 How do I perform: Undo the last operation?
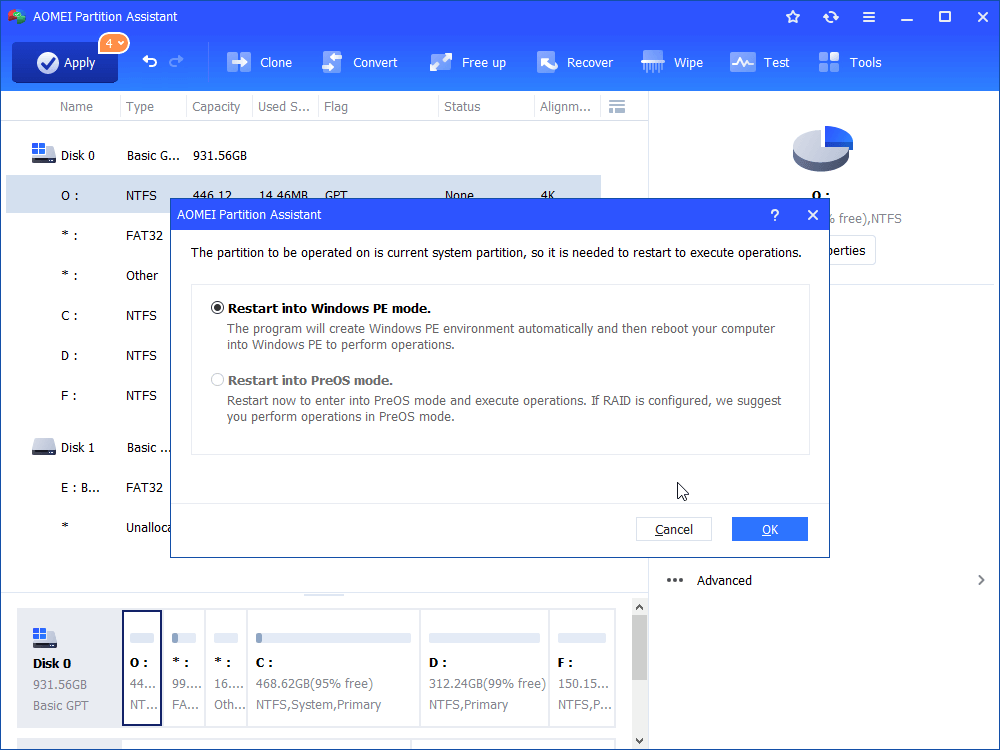click(x=150, y=62)
